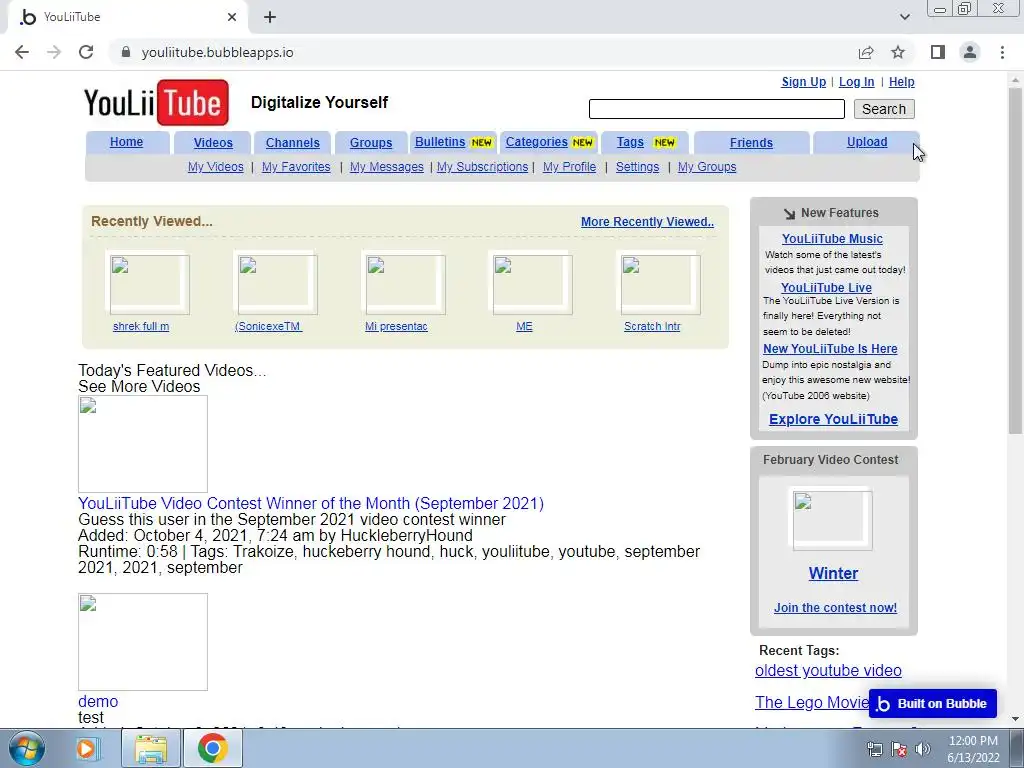
Task: Click the Show Desktop strip on taskbar
Action: coord(1017,748)
